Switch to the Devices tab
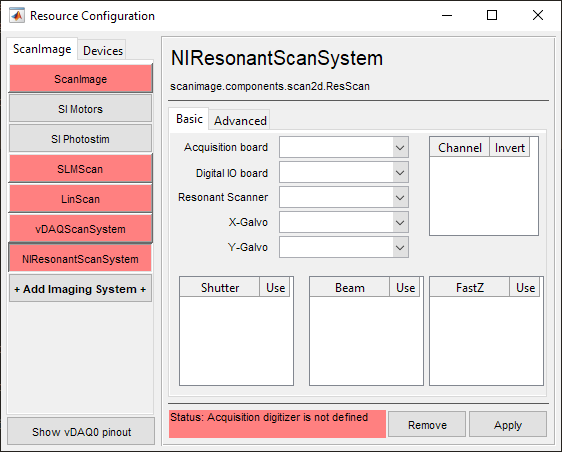Image resolution: width=562 pixels, height=452 pixels. pos(103,51)
